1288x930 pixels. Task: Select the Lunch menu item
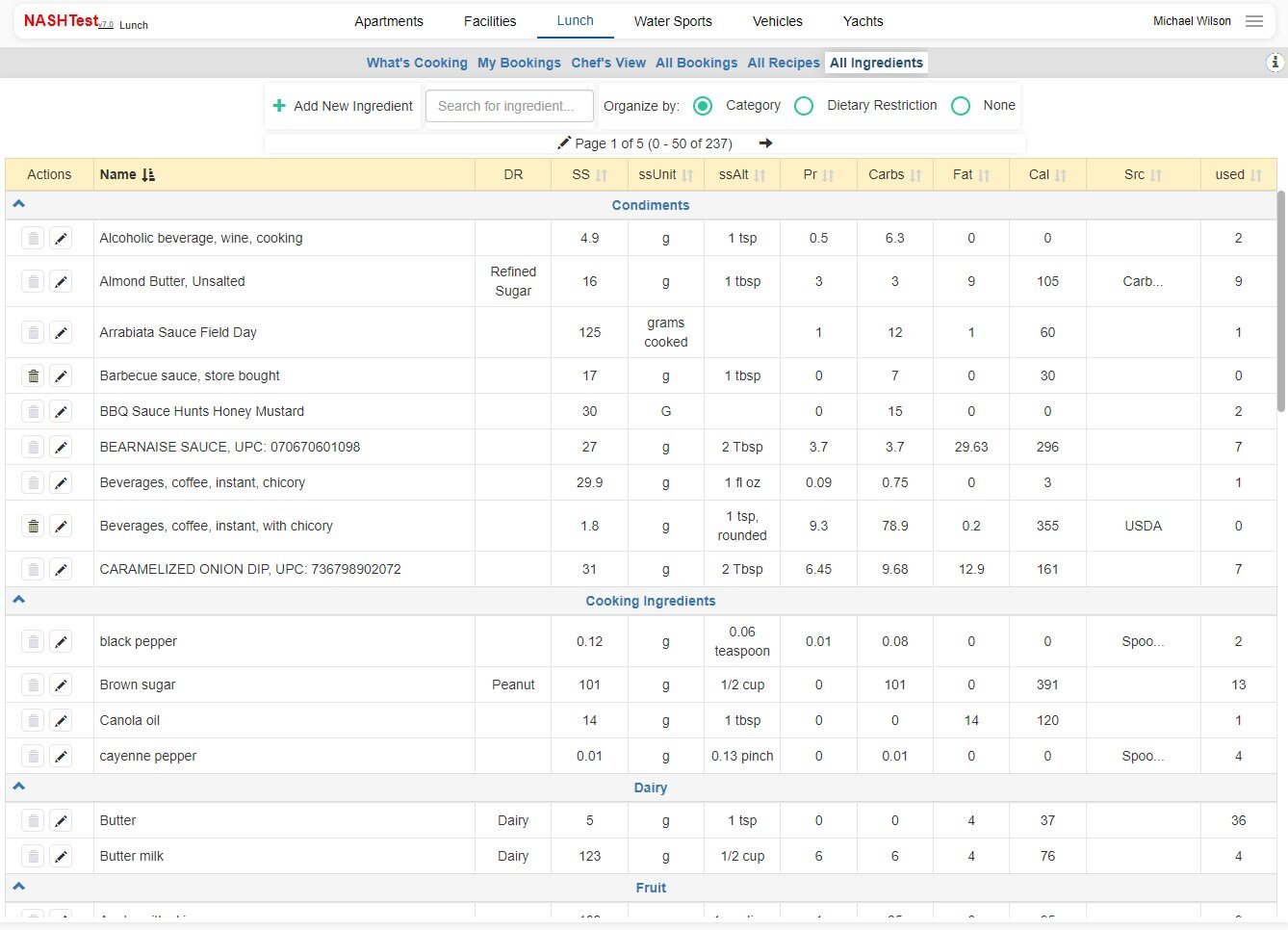(576, 20)
